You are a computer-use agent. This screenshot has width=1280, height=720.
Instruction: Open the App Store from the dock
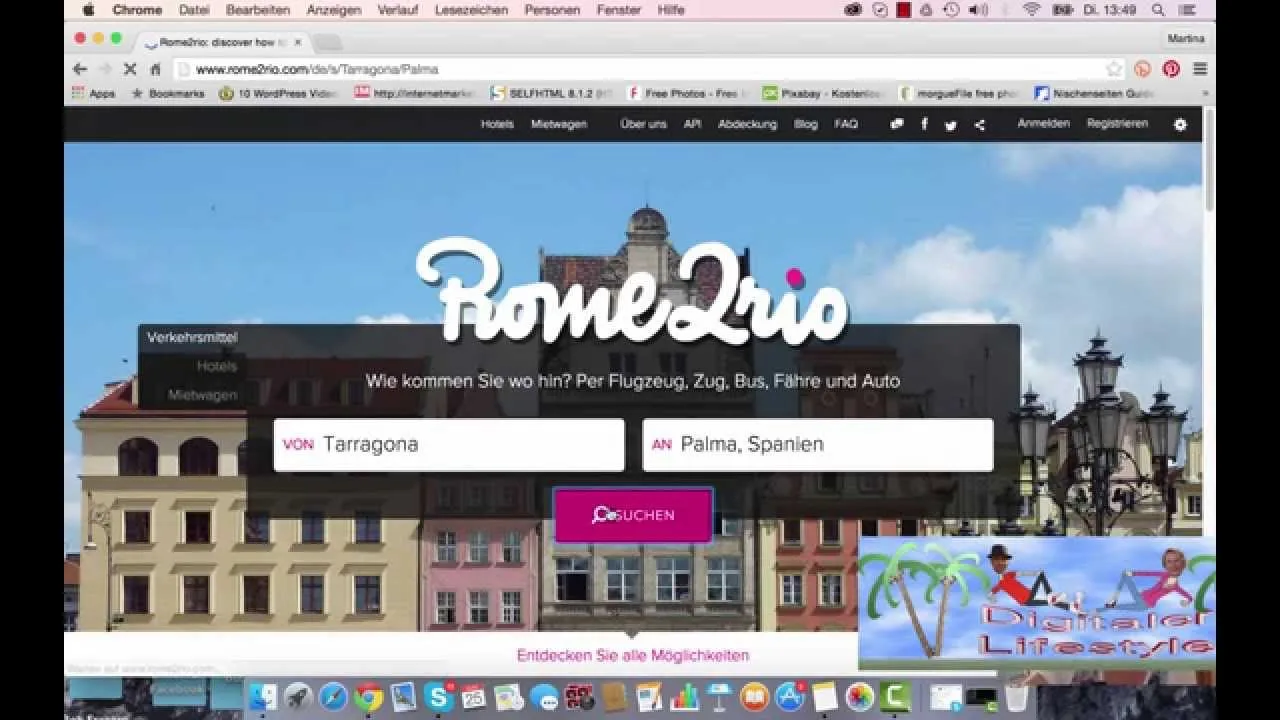tap(789, 697)
